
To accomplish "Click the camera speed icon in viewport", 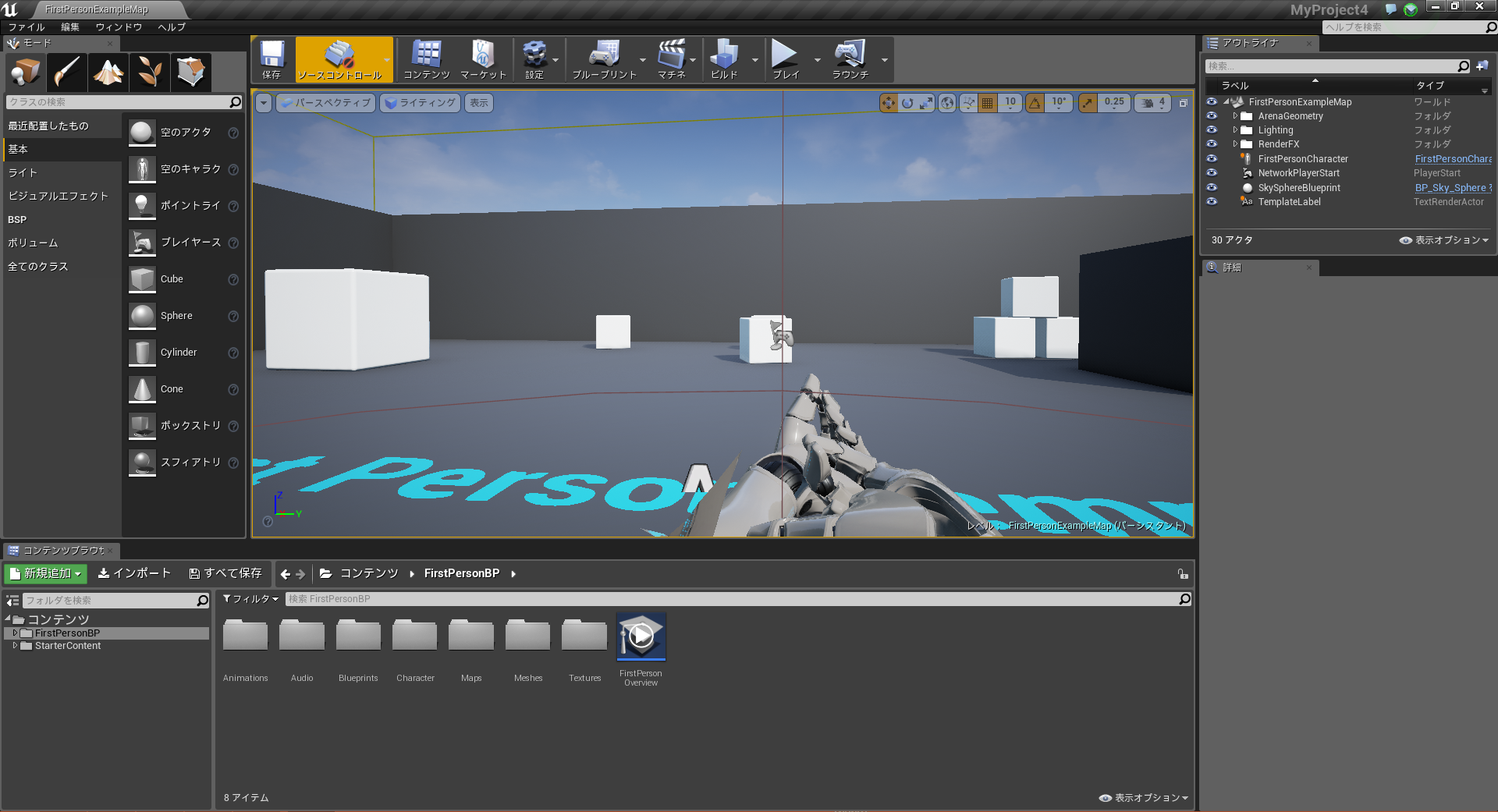I will (x=1148, y=103).
